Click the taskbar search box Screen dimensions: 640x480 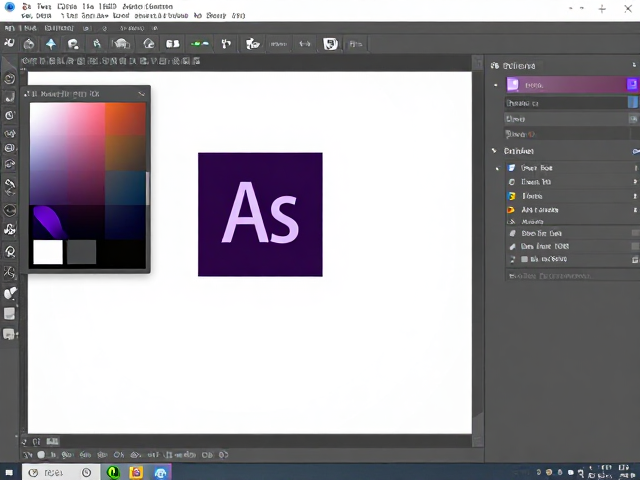(x=61, y=472)
